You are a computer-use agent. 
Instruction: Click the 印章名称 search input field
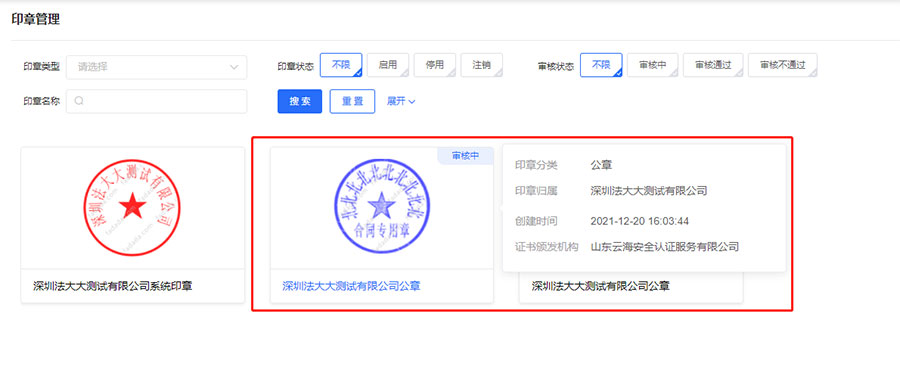(157, 101)
